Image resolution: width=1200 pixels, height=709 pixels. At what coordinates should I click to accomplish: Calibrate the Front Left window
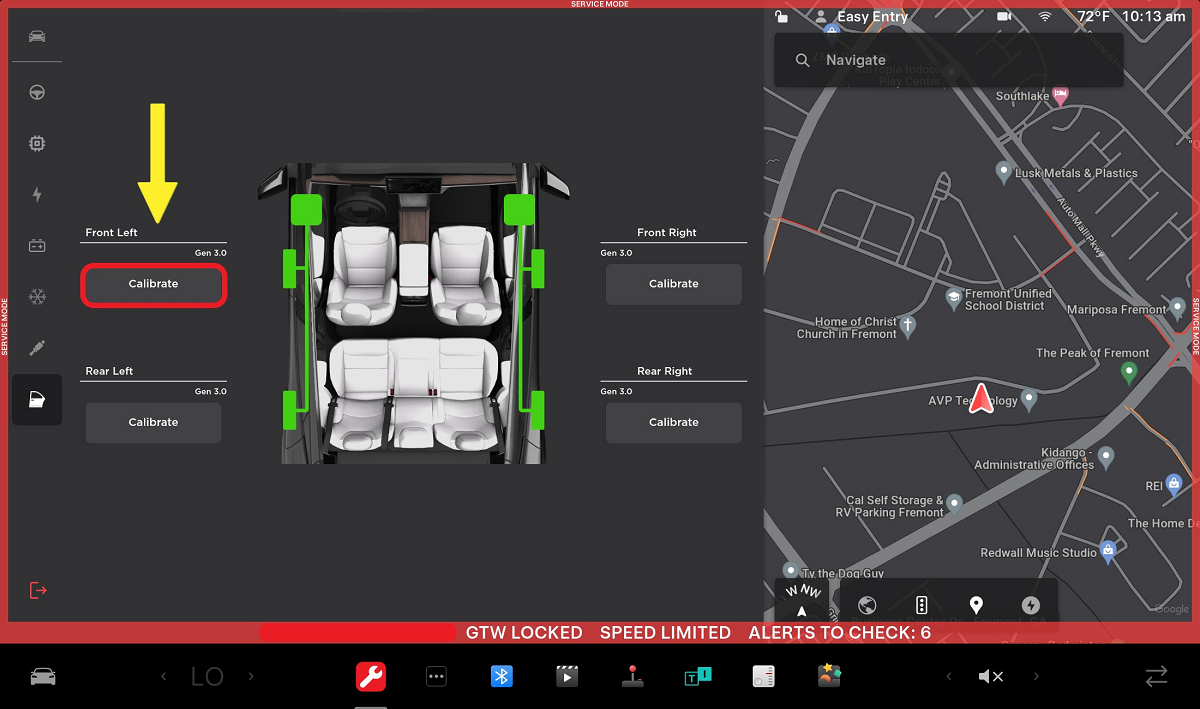pos(153,284)
